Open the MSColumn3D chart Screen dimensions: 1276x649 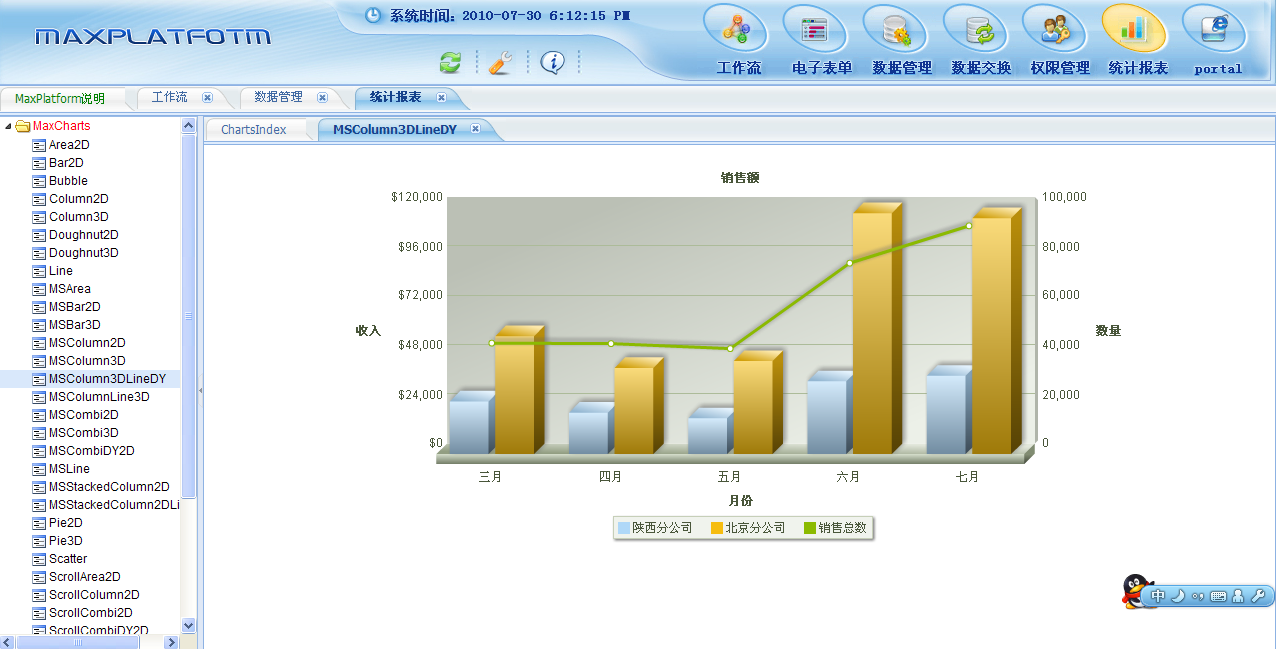(87, 361)
